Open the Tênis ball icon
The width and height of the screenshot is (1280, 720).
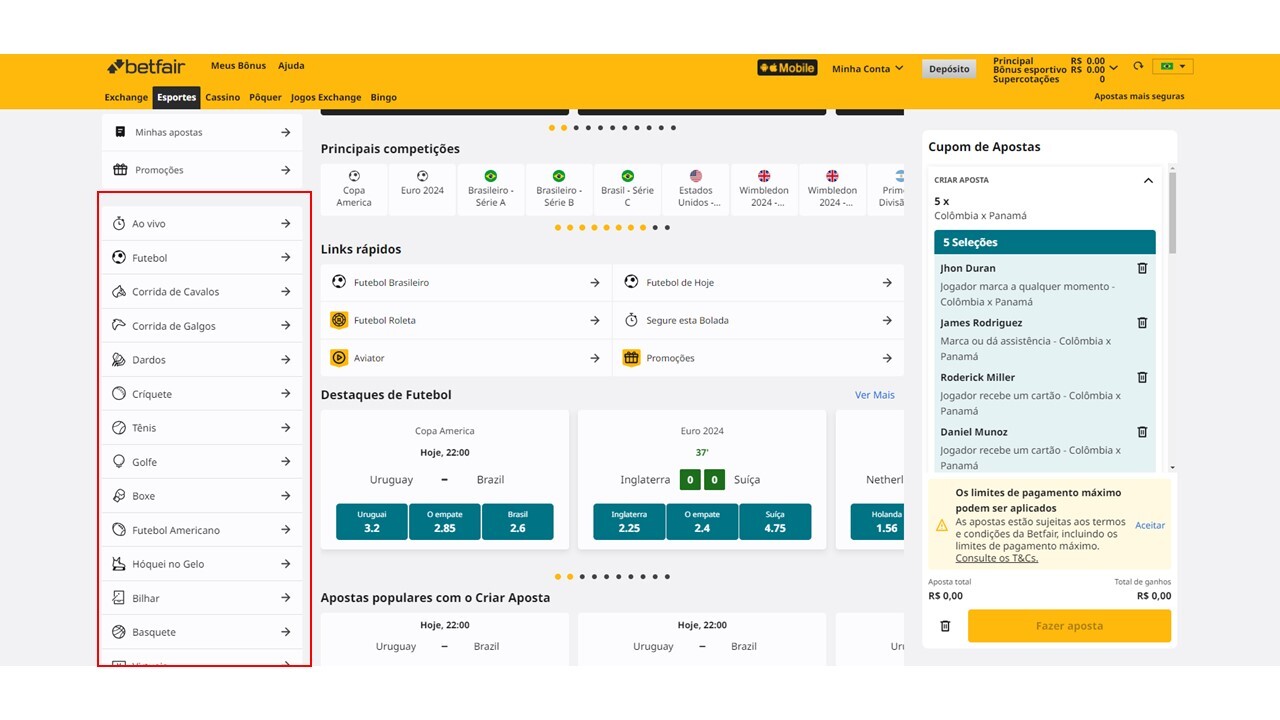click(x=119, y=428)
